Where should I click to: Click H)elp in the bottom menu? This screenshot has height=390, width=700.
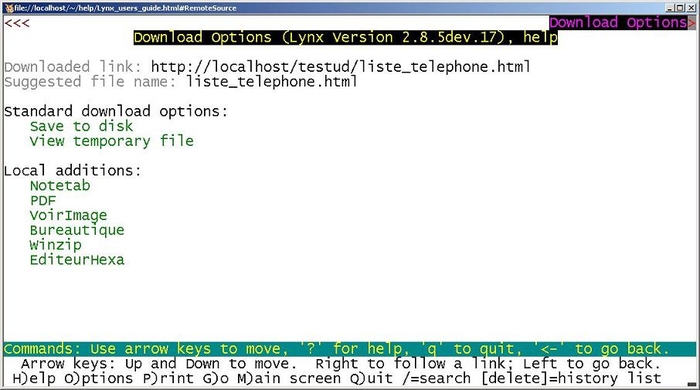[x=34, y=378]
